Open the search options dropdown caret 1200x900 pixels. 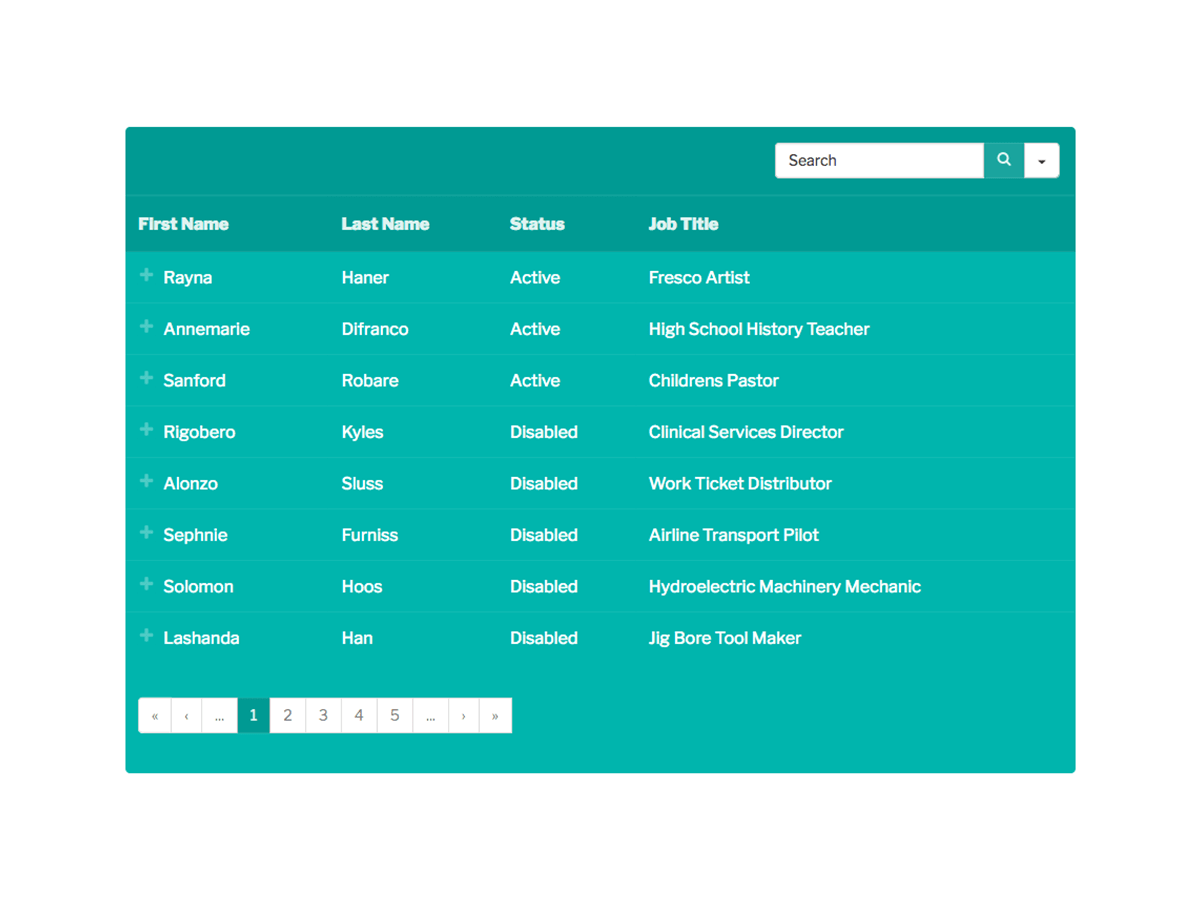[1041, 161]
